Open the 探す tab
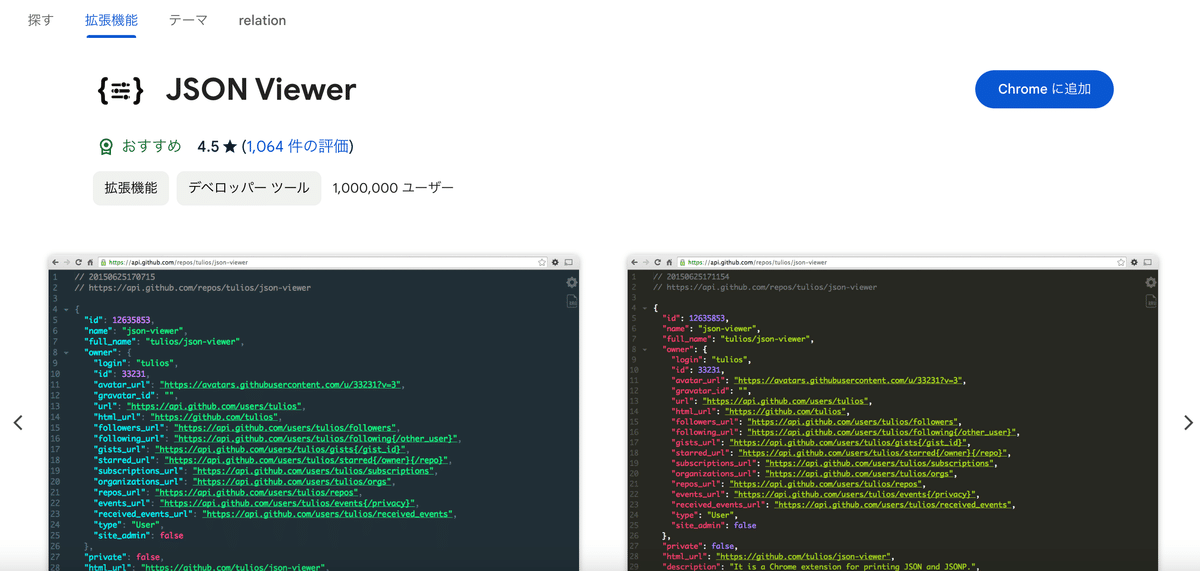This screenshot has width=1200, height=571. point(41,20)
